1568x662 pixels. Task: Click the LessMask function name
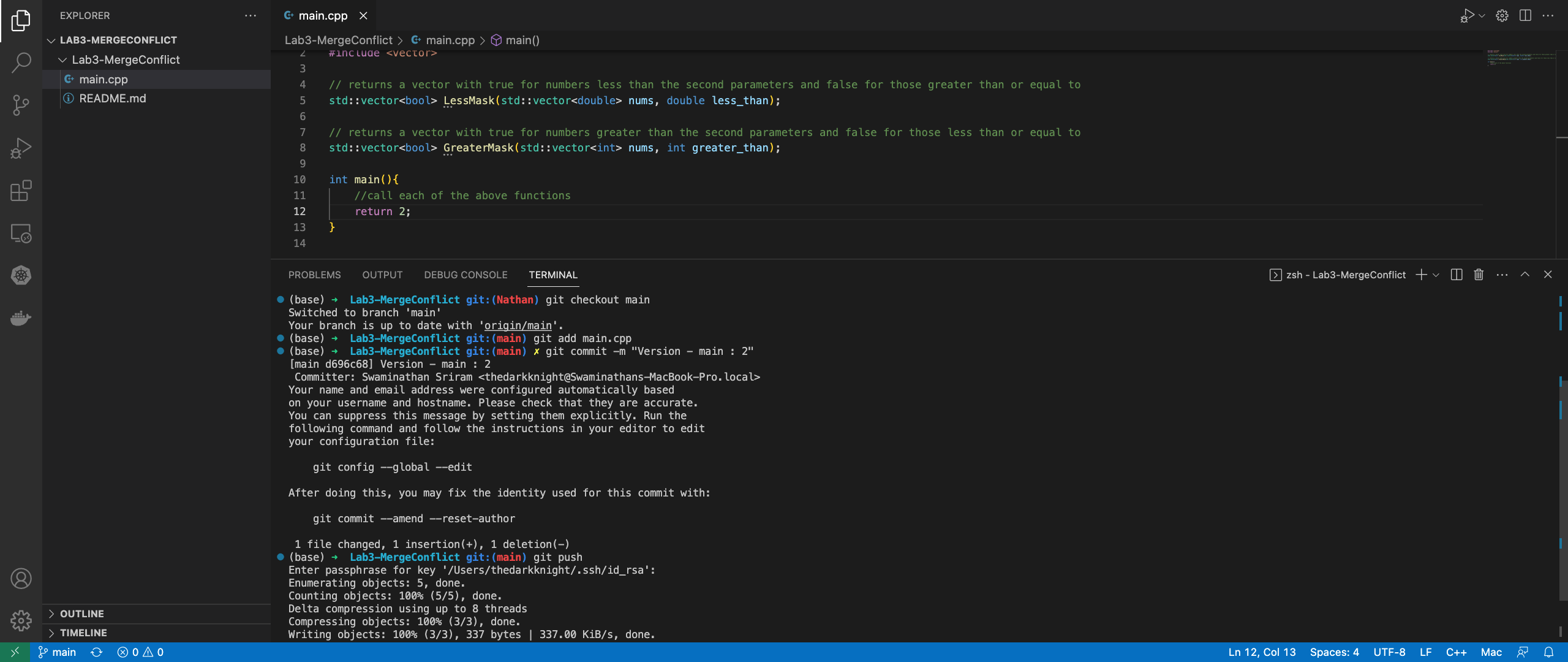[x=469, y=101]
